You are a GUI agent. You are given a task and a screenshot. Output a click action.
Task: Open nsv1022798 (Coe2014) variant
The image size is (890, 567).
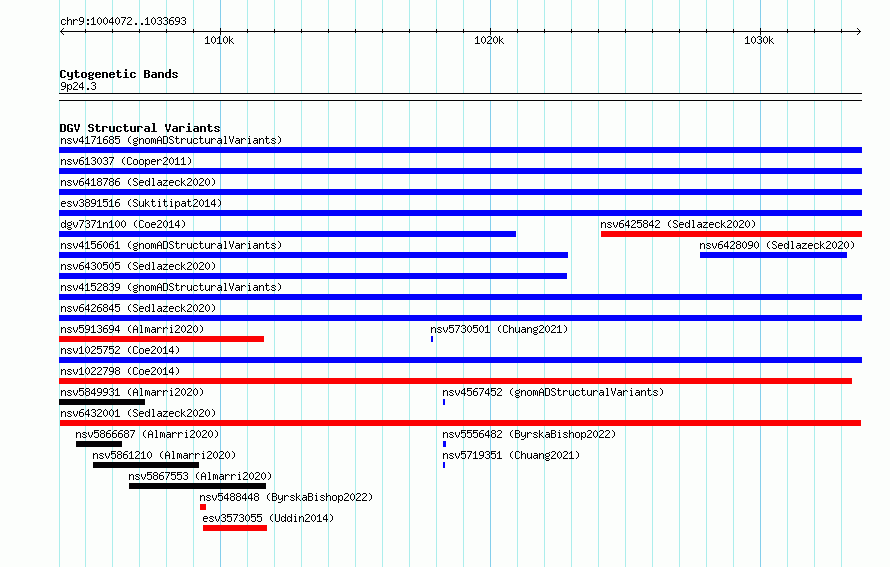coord(120,371)
